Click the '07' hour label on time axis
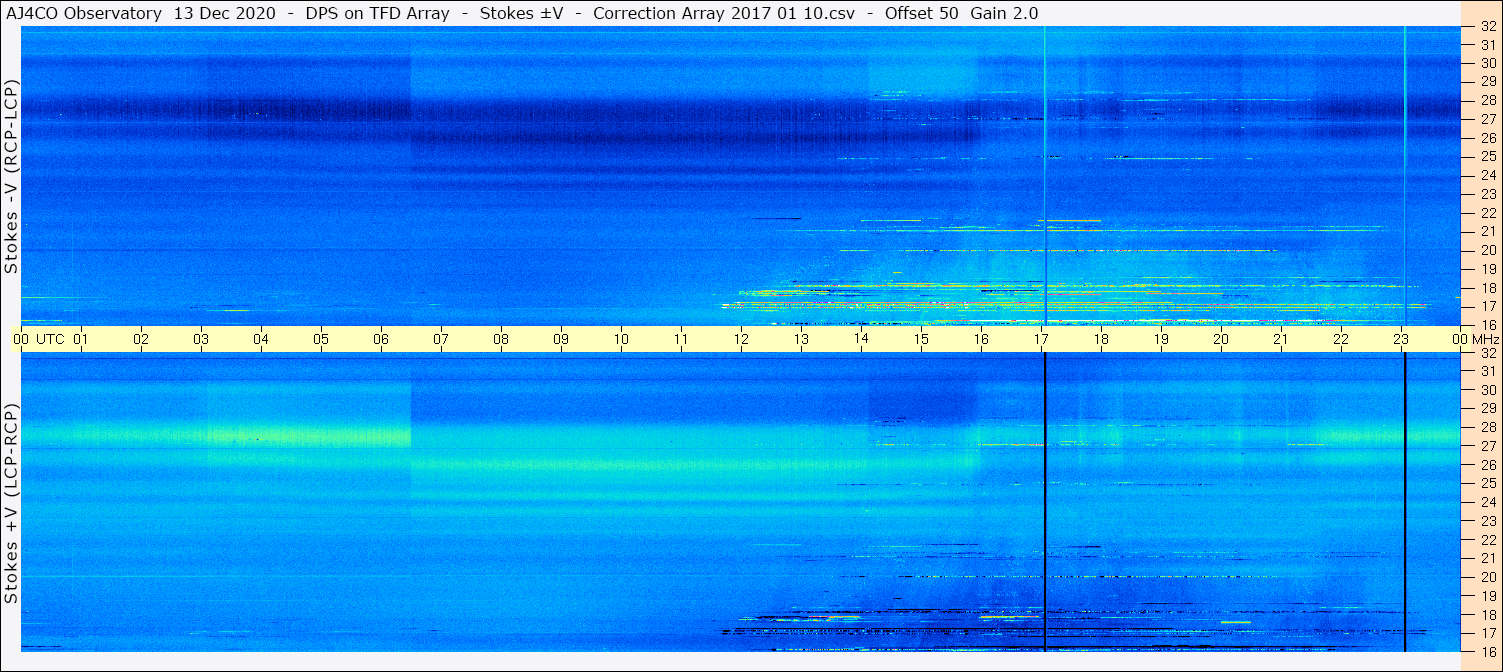Image resolution: width=1503 pixels, height=672 pixels. click(x=441, y=339)
